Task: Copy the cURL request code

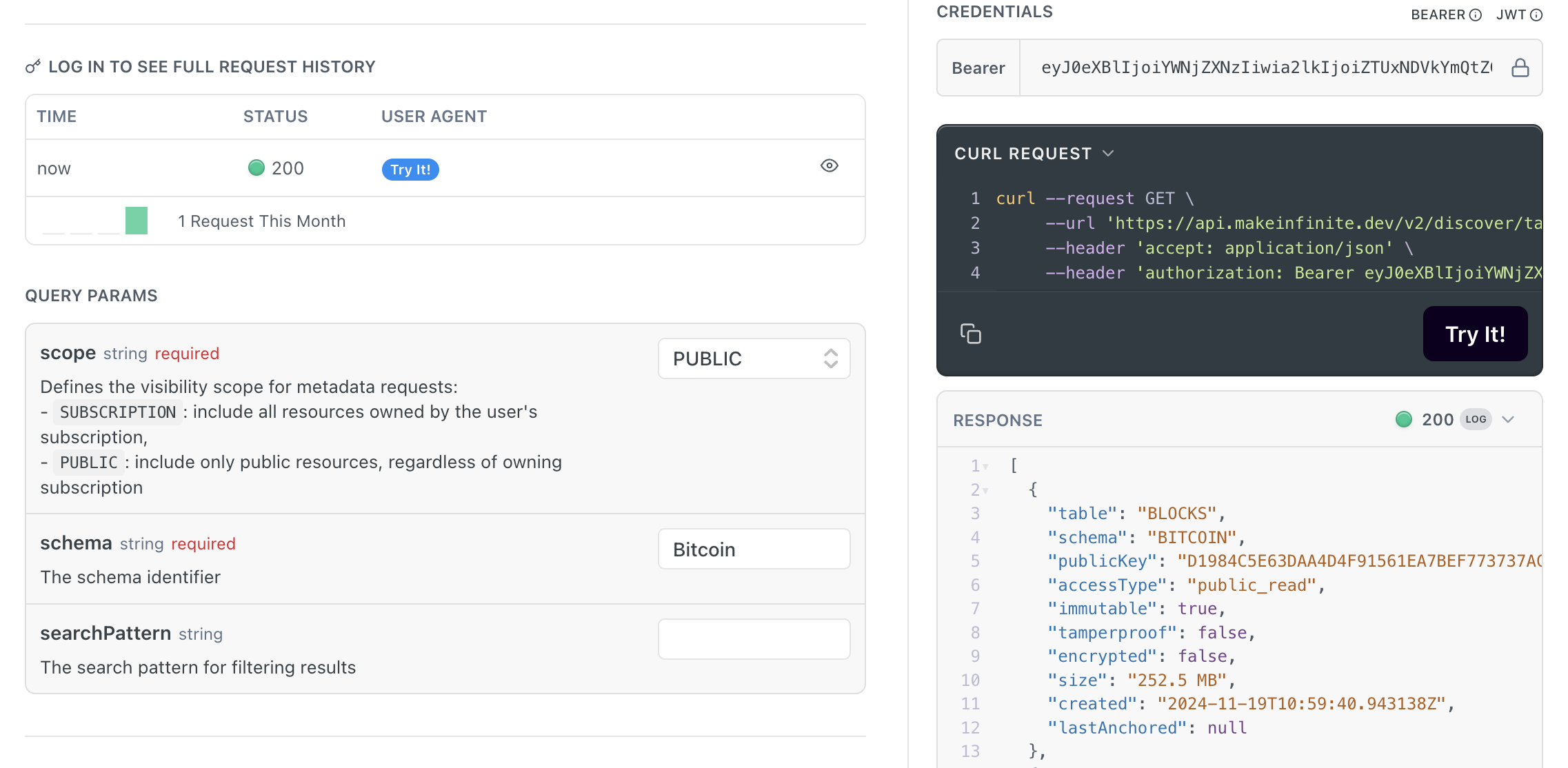Action: tap(970, 334)
